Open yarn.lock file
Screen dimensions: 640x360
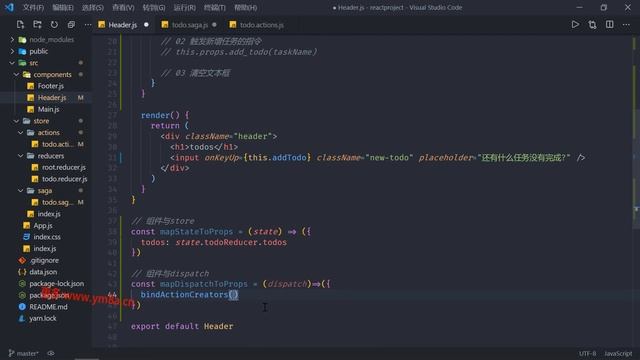point(42,318)
